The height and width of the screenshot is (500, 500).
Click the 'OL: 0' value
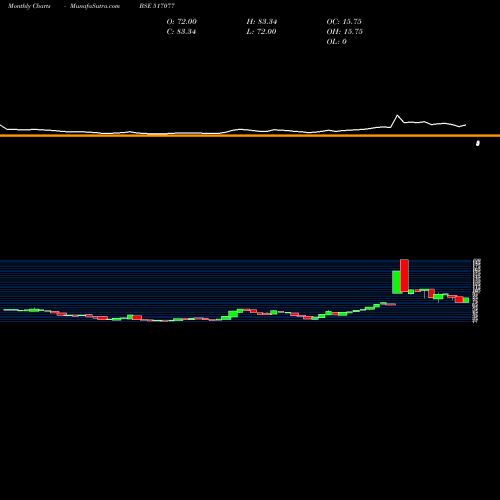337,42
